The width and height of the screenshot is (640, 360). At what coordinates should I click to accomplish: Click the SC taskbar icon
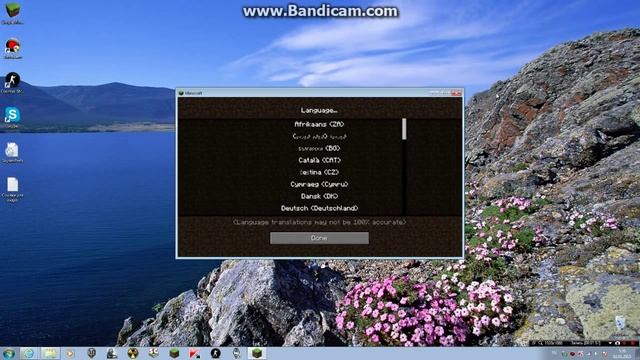click(153, 353)
